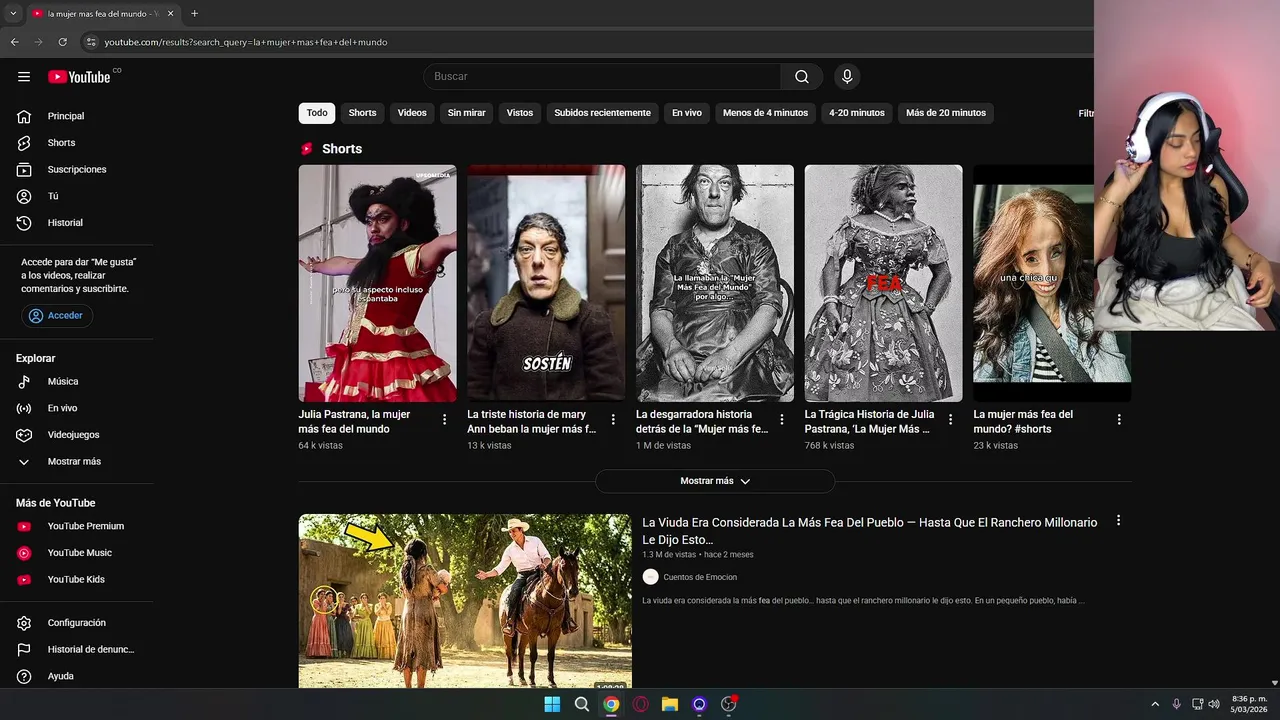The height and width of the screenshot is (720, 1280).
Task: Select the 4-20 minutos chip
Action: pos(857,113)
